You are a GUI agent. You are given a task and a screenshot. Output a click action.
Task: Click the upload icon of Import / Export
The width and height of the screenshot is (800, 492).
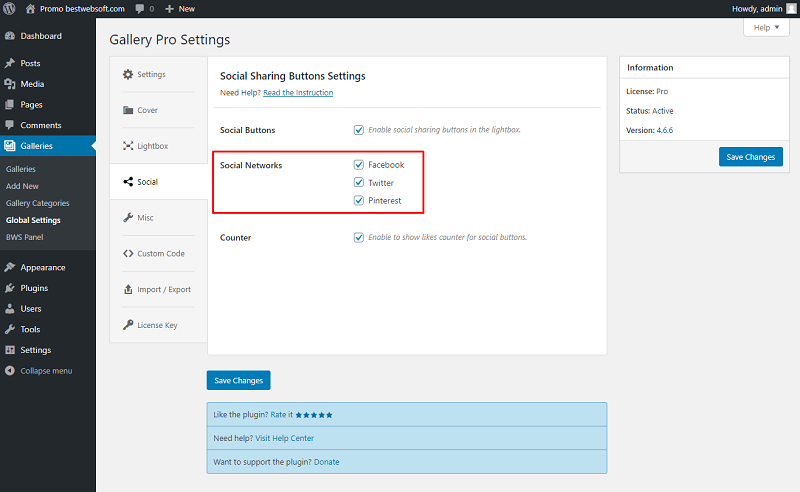click(x=128, y=289)
